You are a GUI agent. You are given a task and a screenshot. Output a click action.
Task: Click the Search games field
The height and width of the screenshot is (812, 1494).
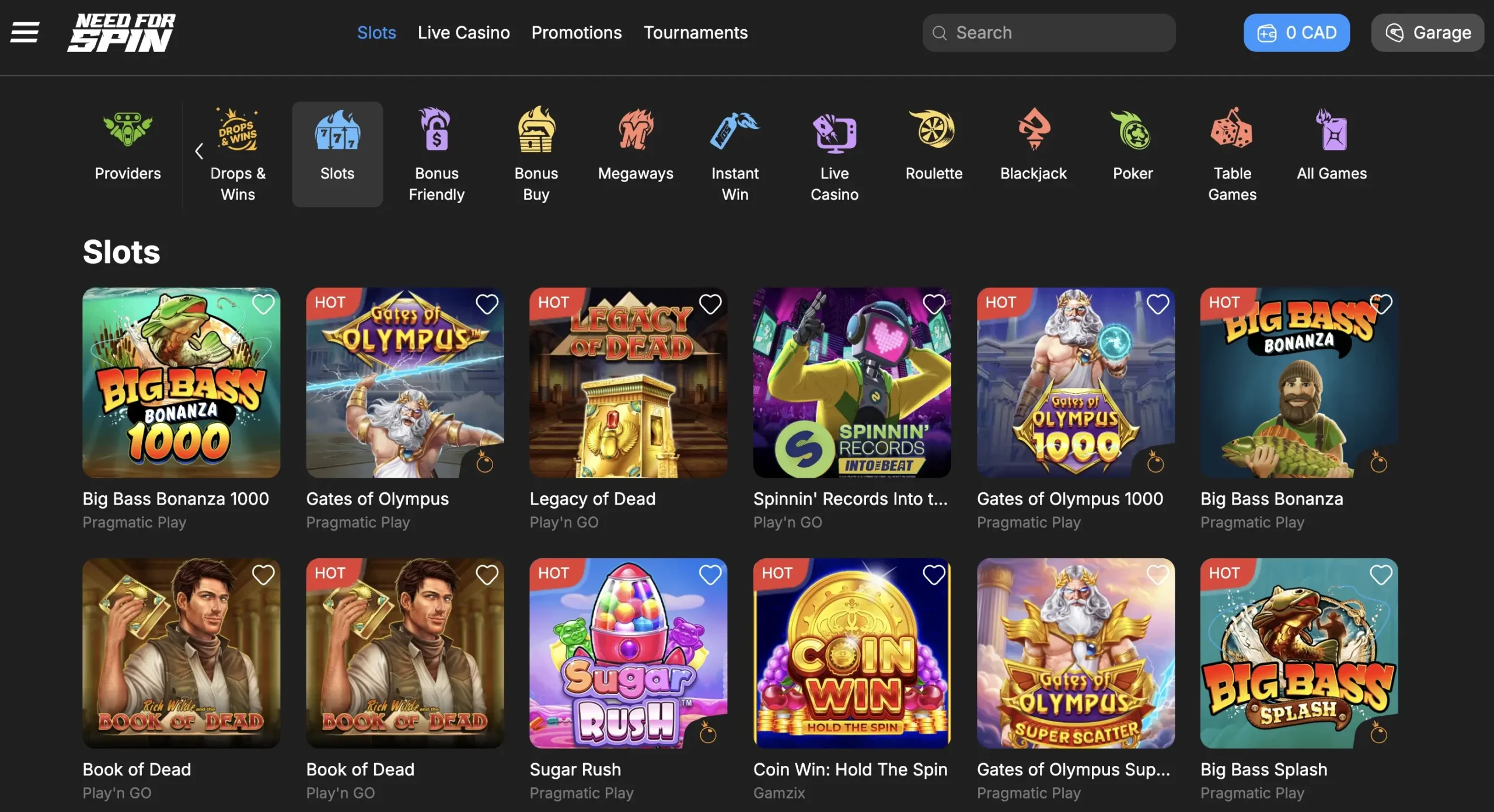[x=1049, y=33]
